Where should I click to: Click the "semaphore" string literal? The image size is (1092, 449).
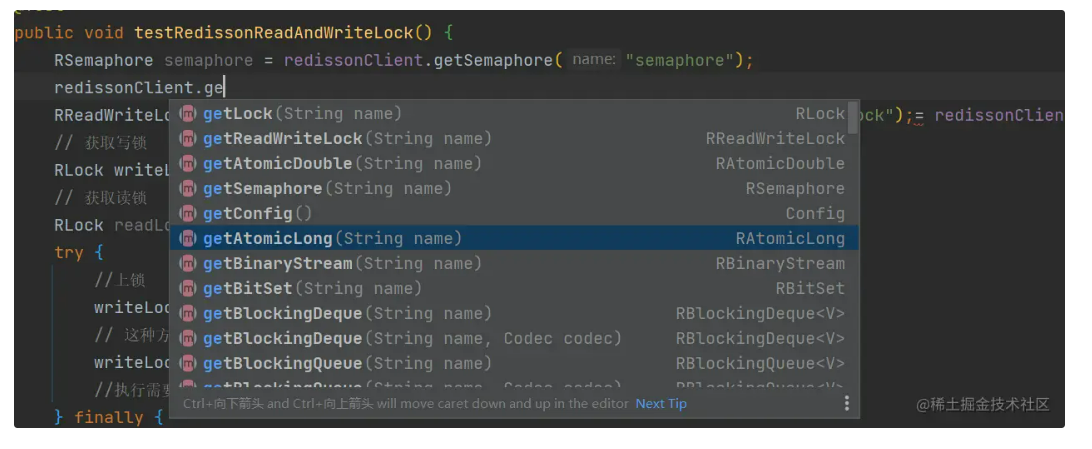[679, 61]
